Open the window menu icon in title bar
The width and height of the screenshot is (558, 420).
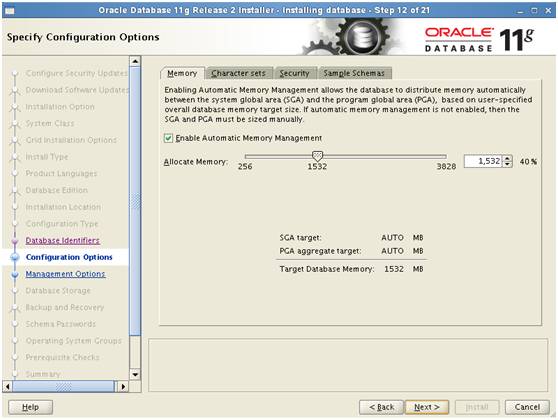click(10, 10)
